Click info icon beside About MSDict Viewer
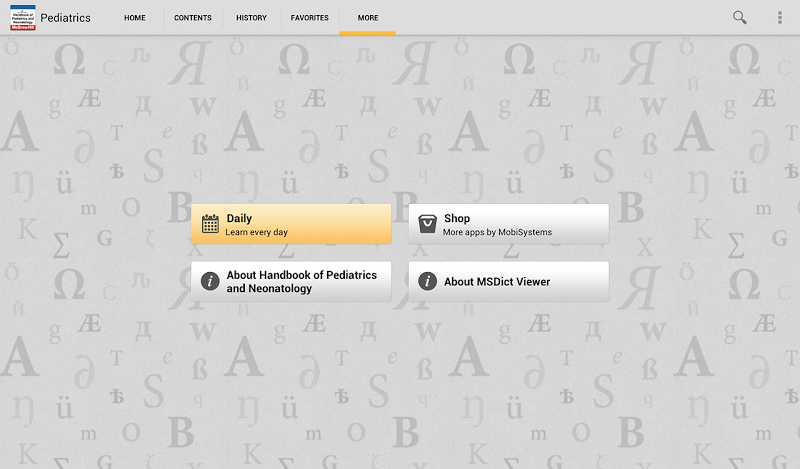 tap(427, 281)
